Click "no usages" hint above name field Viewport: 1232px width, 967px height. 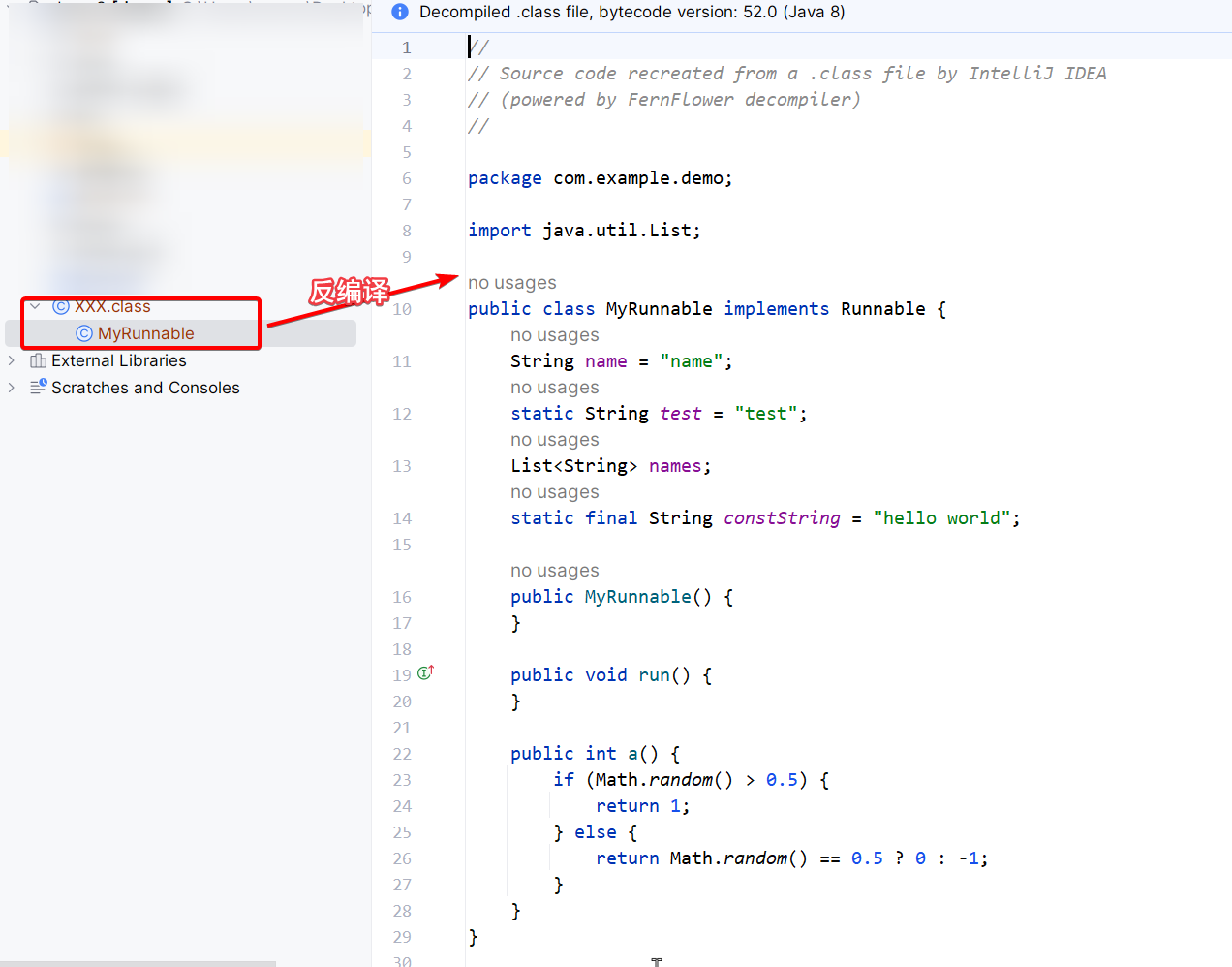554,335
